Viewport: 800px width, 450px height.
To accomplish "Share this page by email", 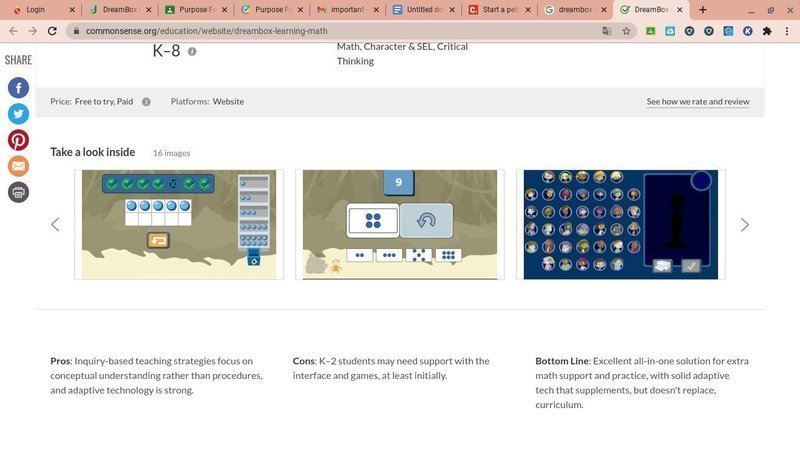I will pyautogui.click(x=18, y=166).
